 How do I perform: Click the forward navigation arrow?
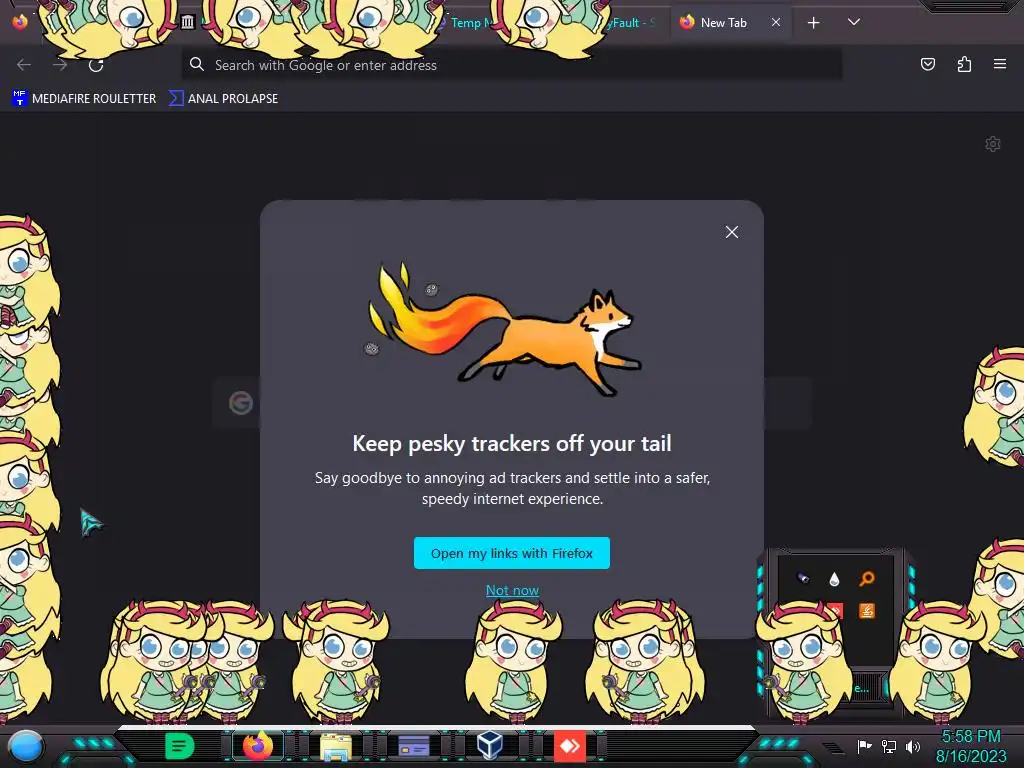(60, 65)
